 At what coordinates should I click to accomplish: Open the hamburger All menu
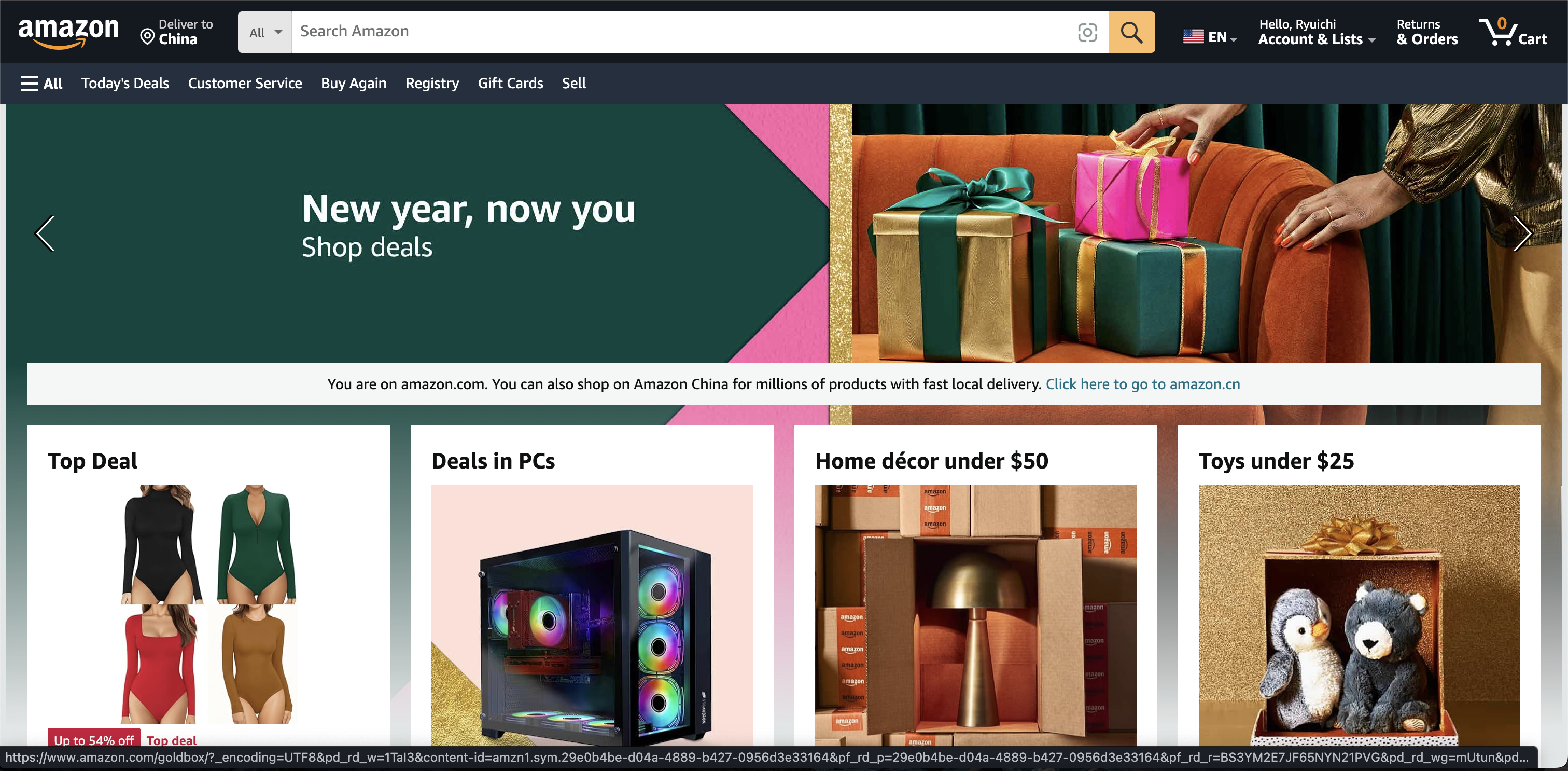(x=41, y=84)
